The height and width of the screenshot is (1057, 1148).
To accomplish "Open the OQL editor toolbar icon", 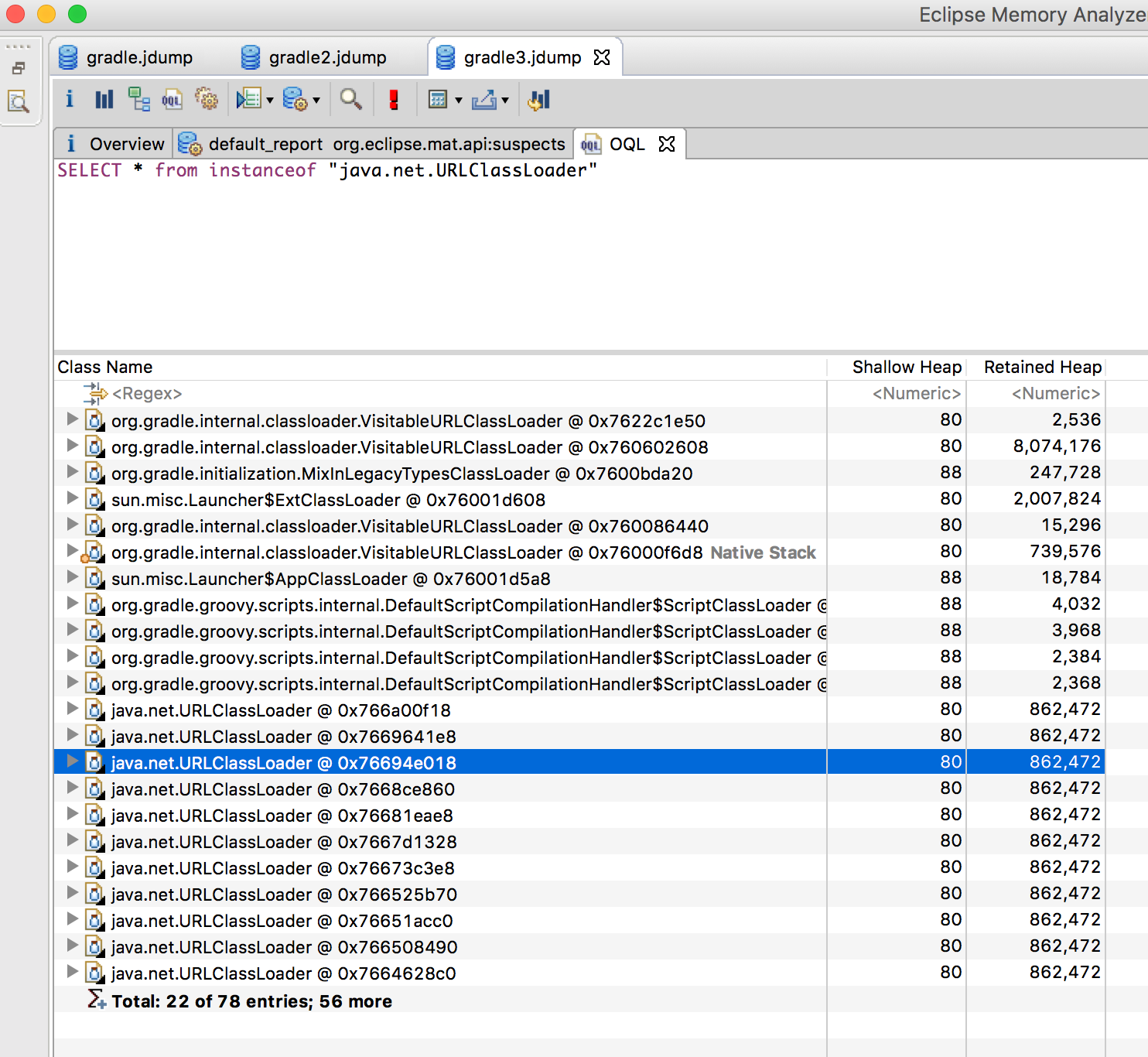I will click(x=172, y=100).
